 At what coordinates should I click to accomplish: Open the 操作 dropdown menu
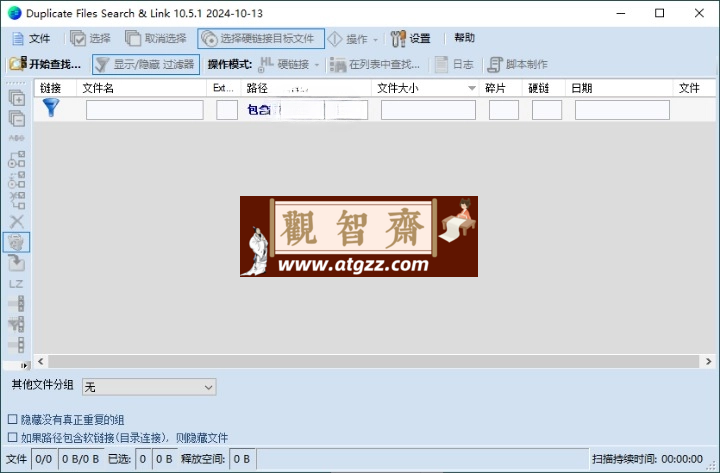click(x=353, y=39)
